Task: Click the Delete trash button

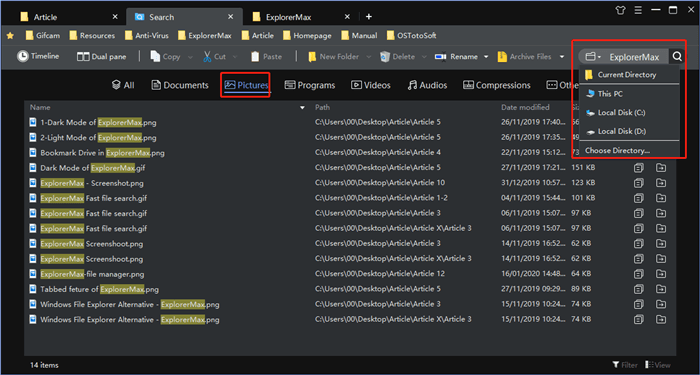Action: (x=397, y=57)
